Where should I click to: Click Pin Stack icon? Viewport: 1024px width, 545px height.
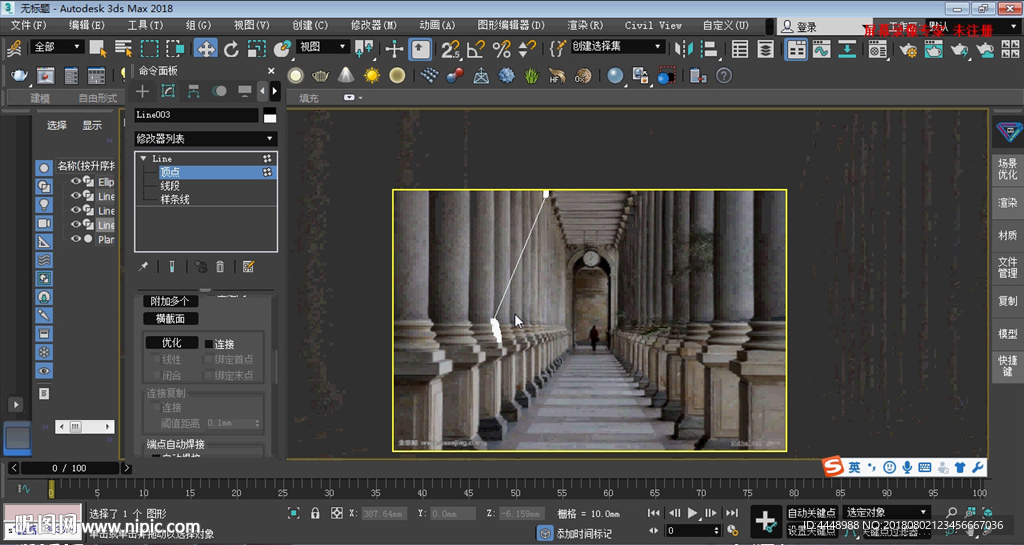144,266
